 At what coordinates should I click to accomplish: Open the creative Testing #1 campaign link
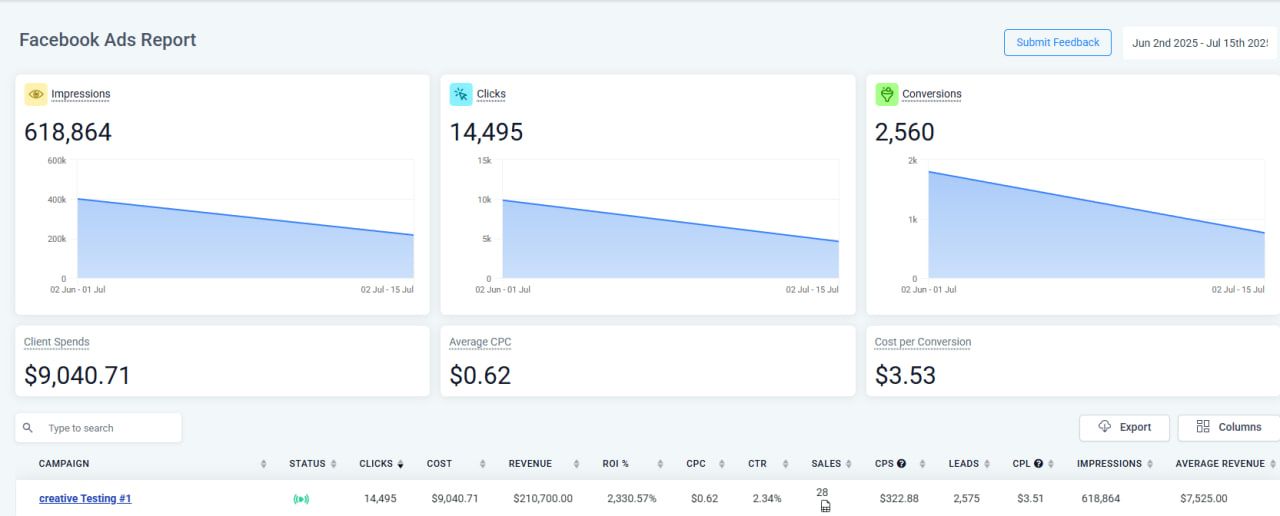(x=85, y=498)
